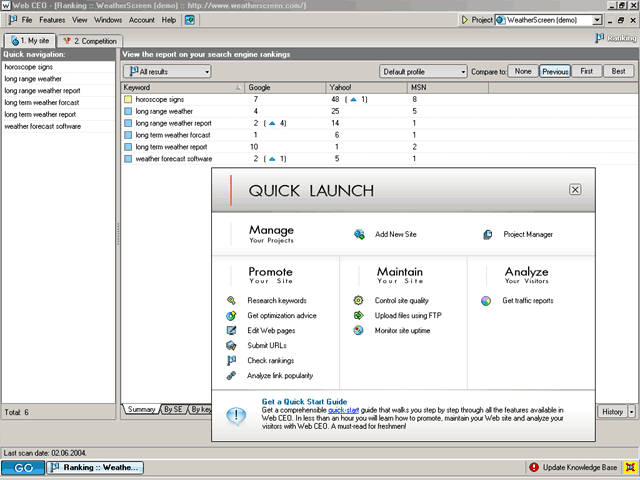Click the Google column header
This screenshot has height=480, width=640.
pos(285,87)
